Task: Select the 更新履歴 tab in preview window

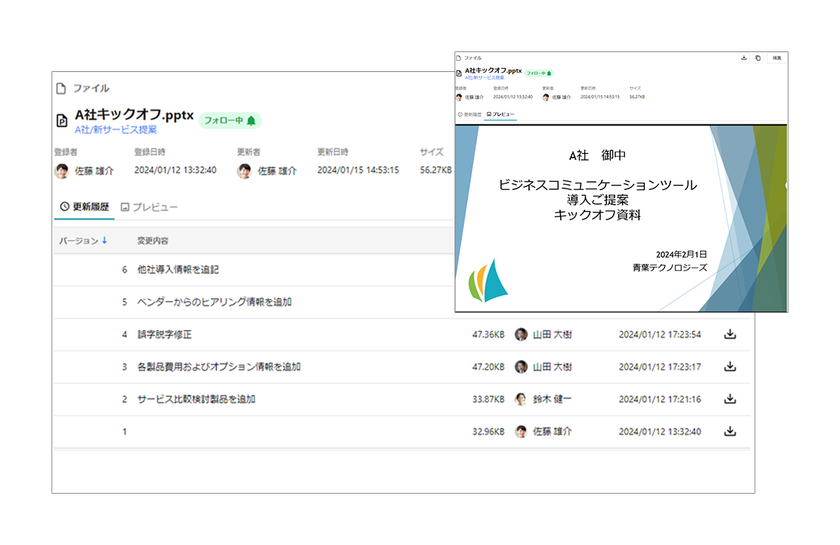Action: pos(470,114)
